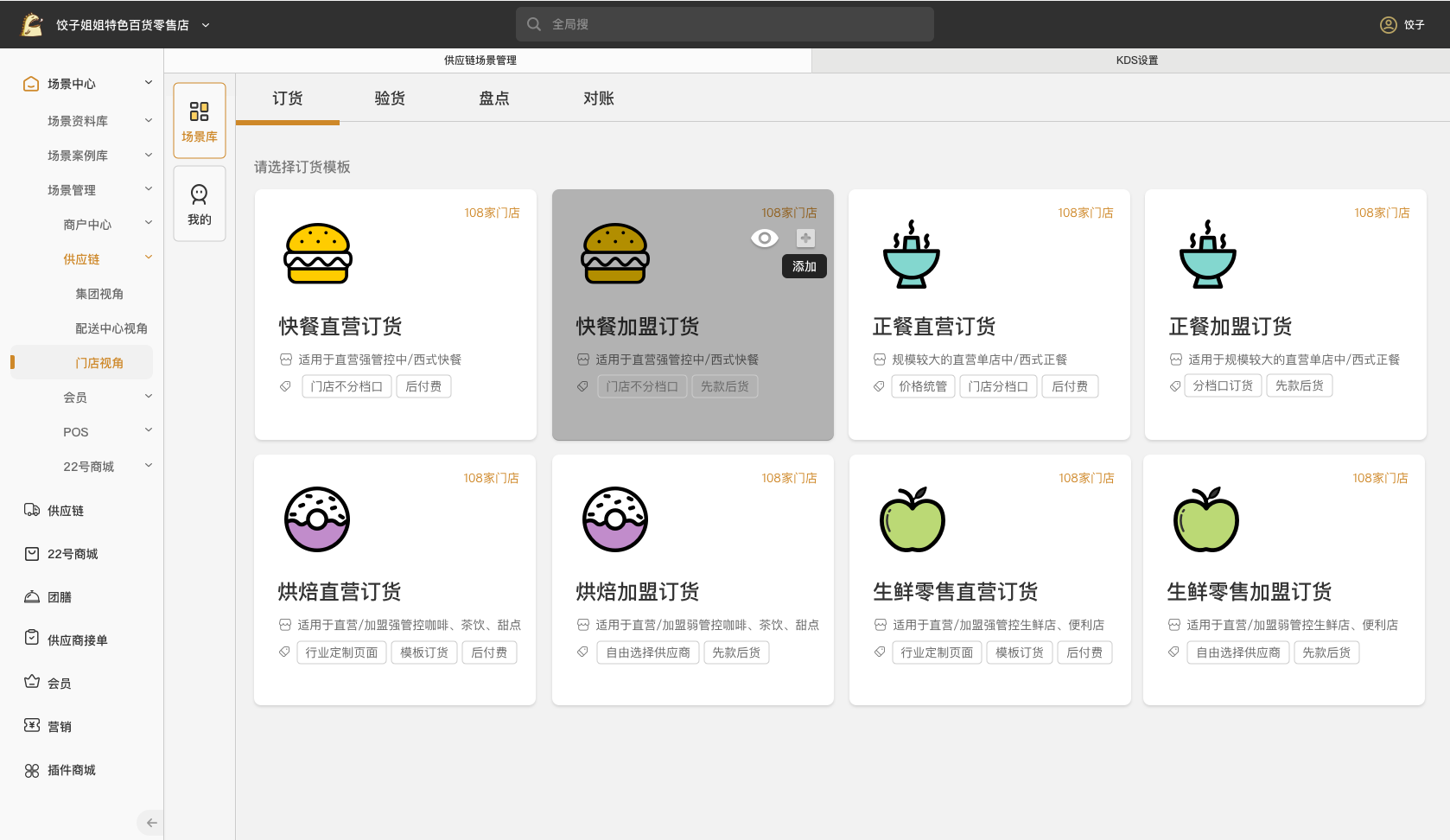Image resolution: width=1450 pixels, height=840 pixels.
Task: Expand the POS submenu chevron
Action: 149,430
